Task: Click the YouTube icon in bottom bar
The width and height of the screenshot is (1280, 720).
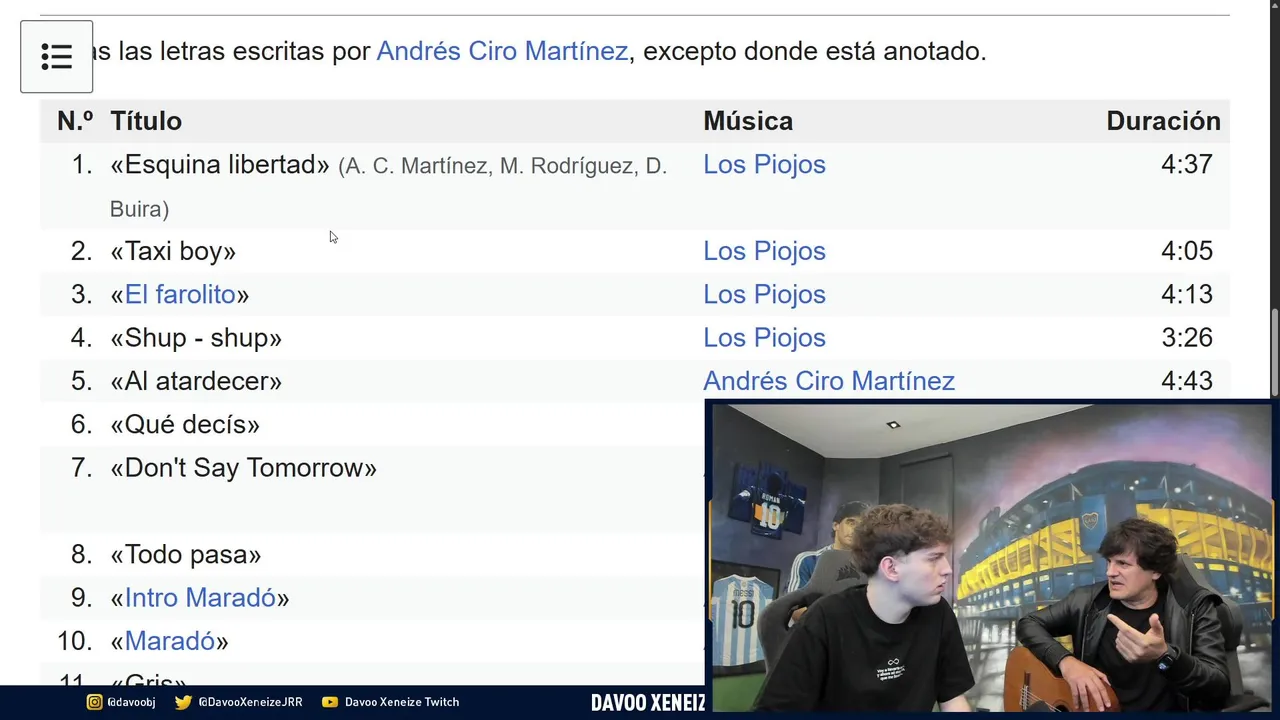Action: pos(330,702)
